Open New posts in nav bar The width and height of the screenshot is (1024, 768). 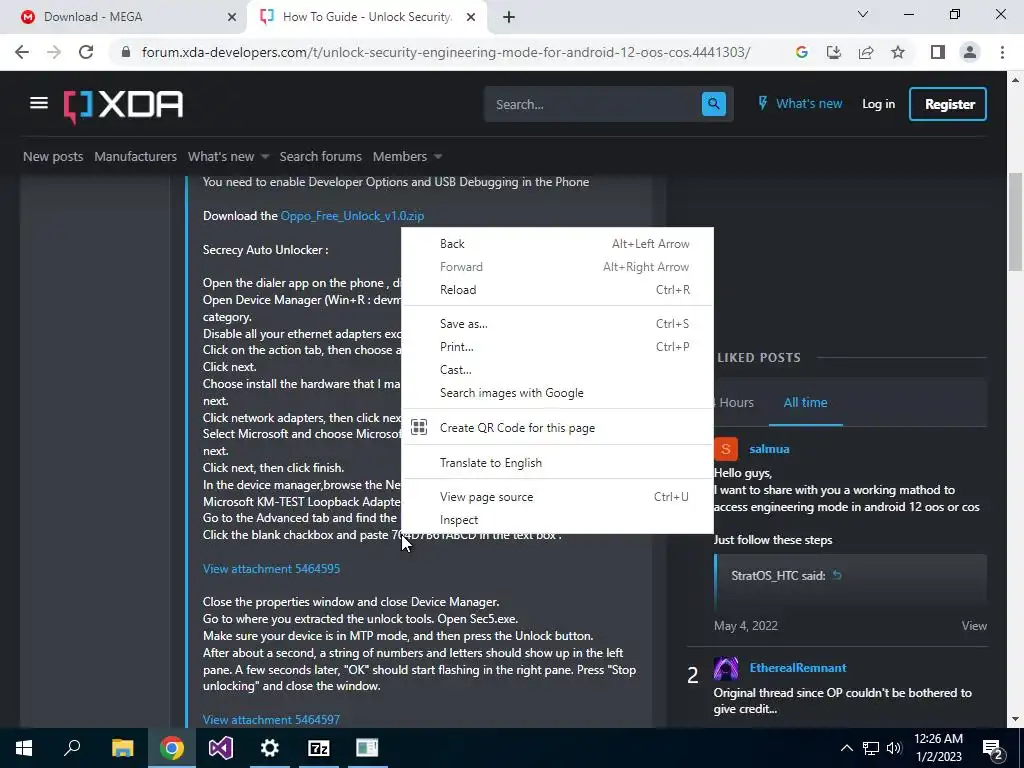click(x=53, y=157)
